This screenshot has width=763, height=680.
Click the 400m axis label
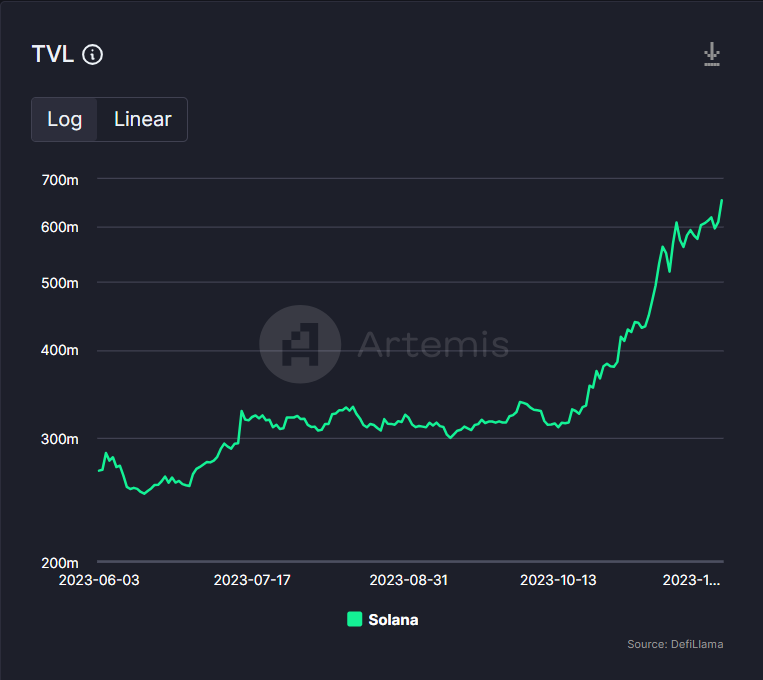[60, 350]
